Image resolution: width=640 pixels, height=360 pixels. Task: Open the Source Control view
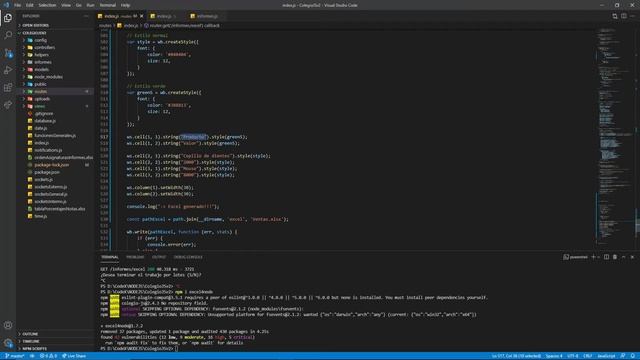click(x=8, y=53)
